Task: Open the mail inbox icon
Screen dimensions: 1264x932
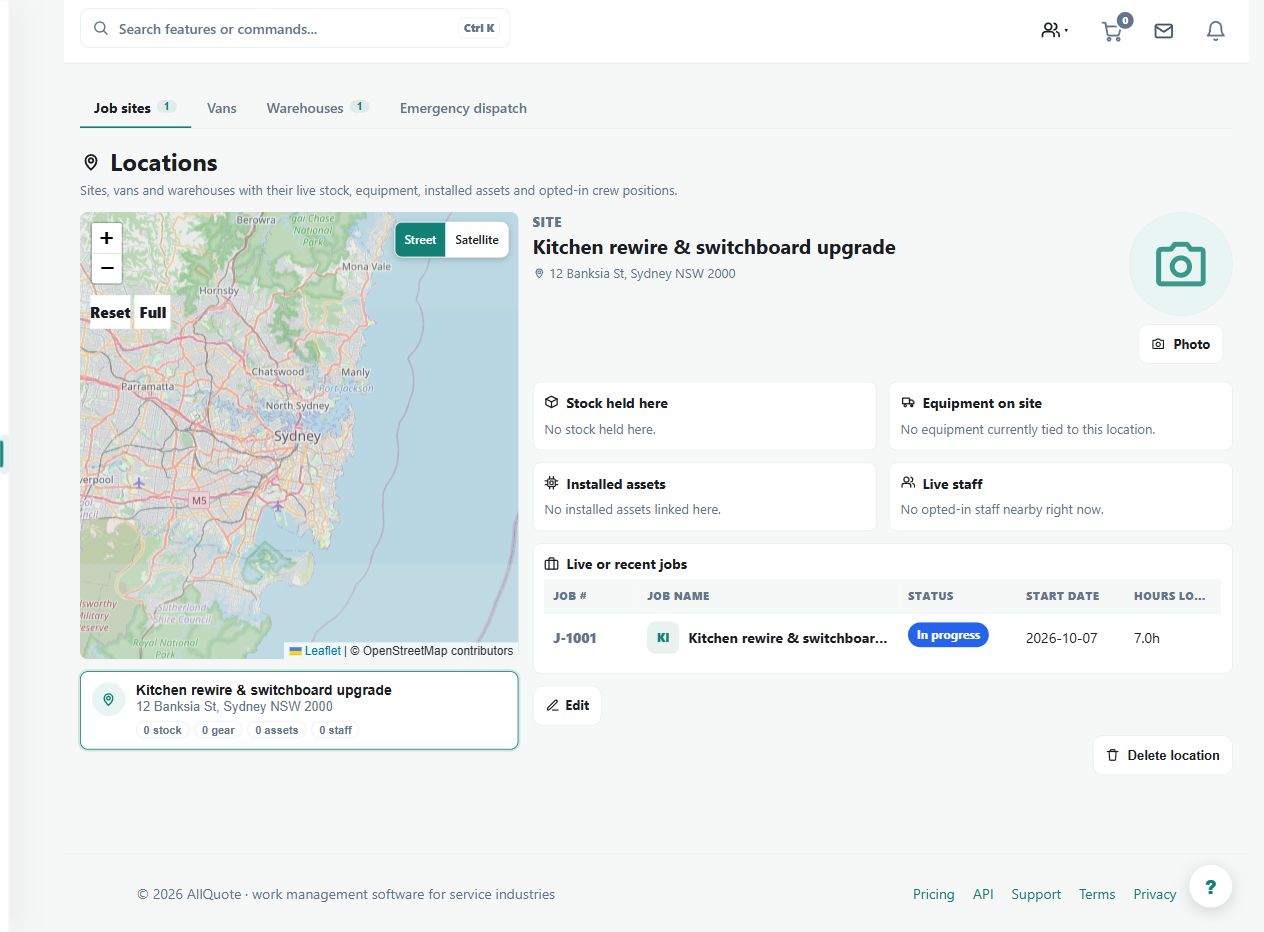Action: [x=1163, y=31]
